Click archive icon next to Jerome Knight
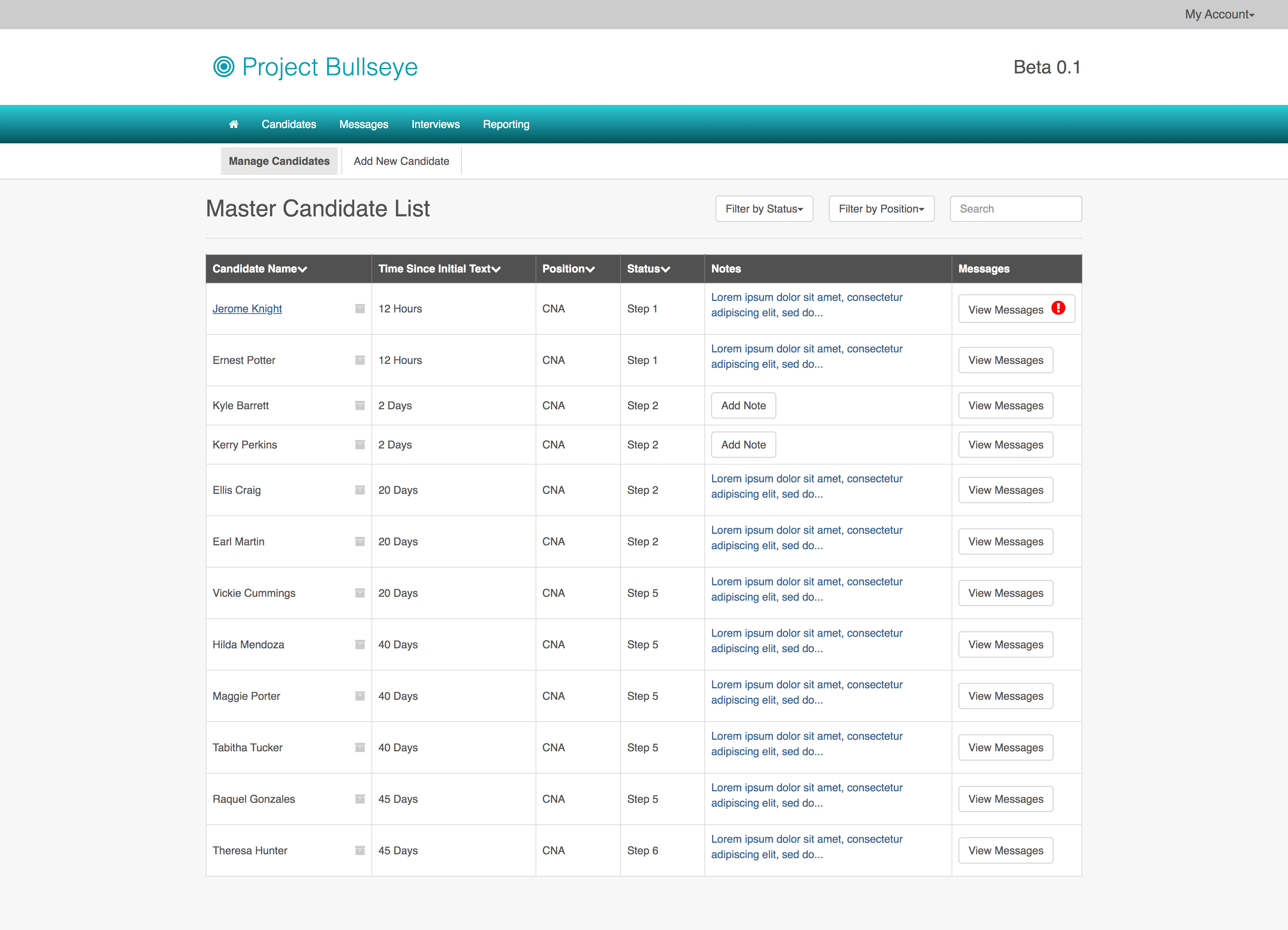Screen dimensions: 1288x930 pyautogui.click(x=359, y=308)
